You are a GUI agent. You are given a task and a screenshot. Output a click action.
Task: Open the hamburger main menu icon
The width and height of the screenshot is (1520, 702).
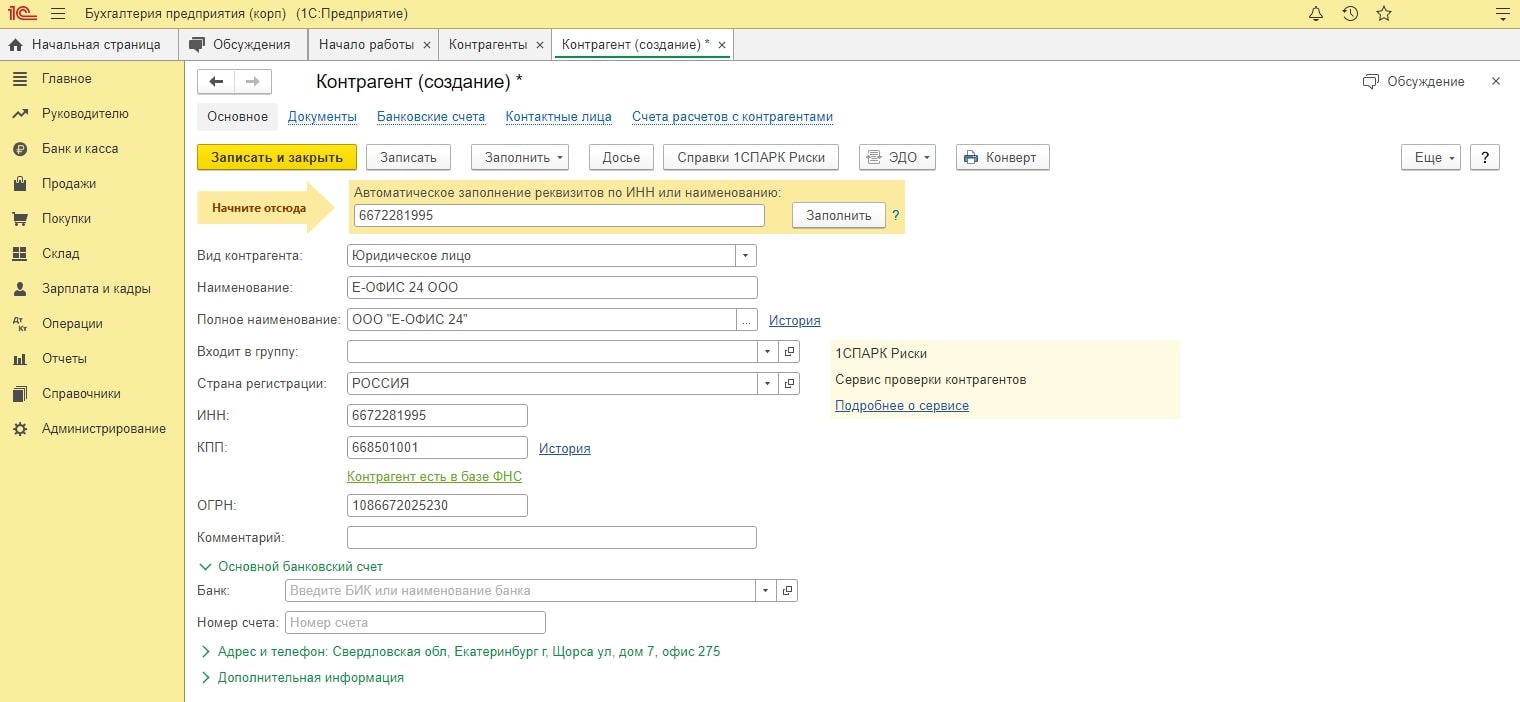coord(58,14)
